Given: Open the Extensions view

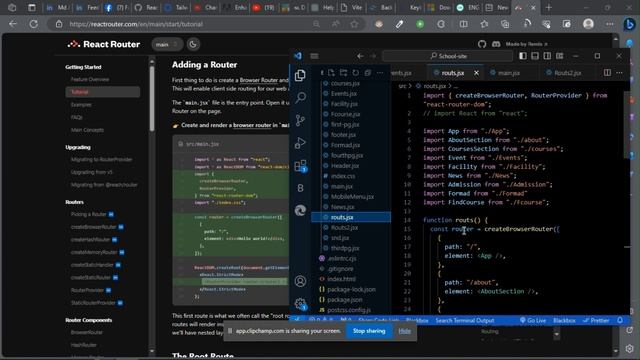Looking at the screenshot, I should point(300,166).
